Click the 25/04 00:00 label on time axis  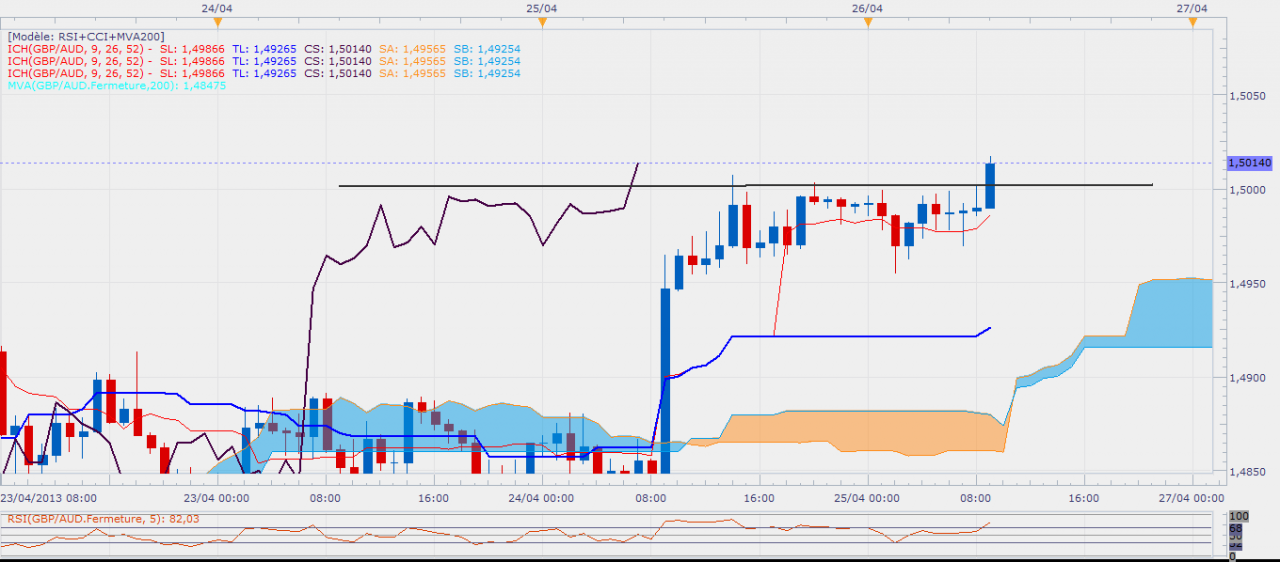click(x=867, y=497)
